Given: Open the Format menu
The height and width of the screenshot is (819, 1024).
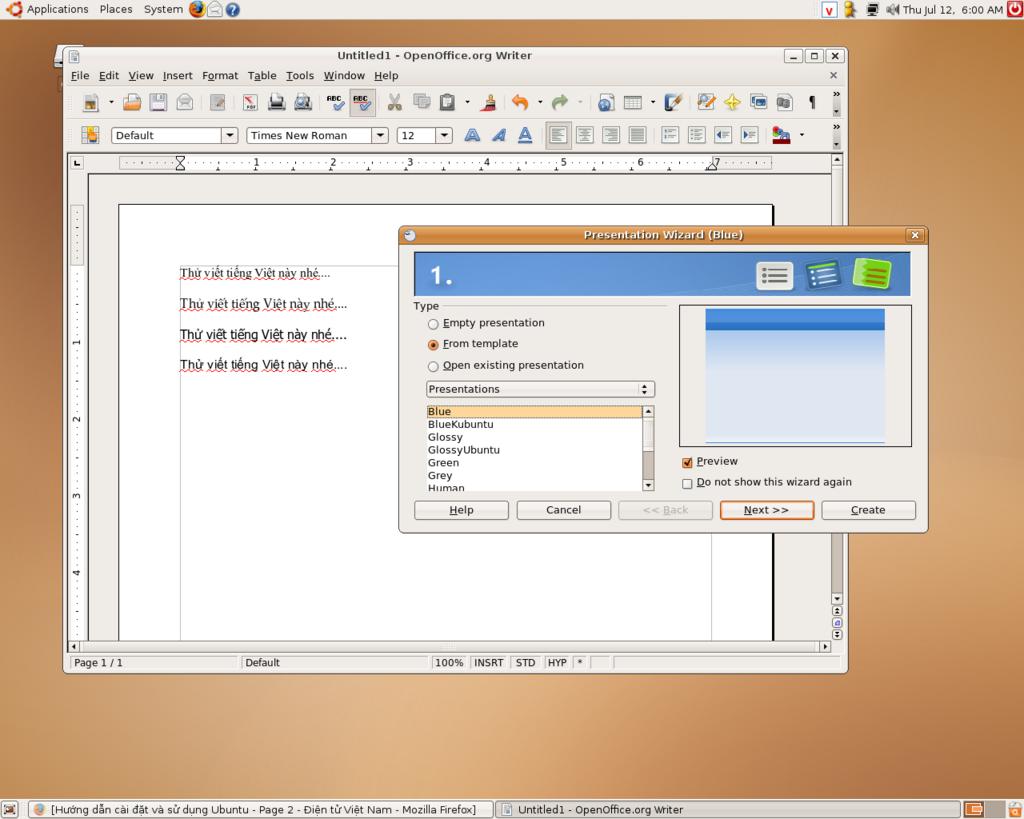Looking at the screenshot, I should point(220,75).
